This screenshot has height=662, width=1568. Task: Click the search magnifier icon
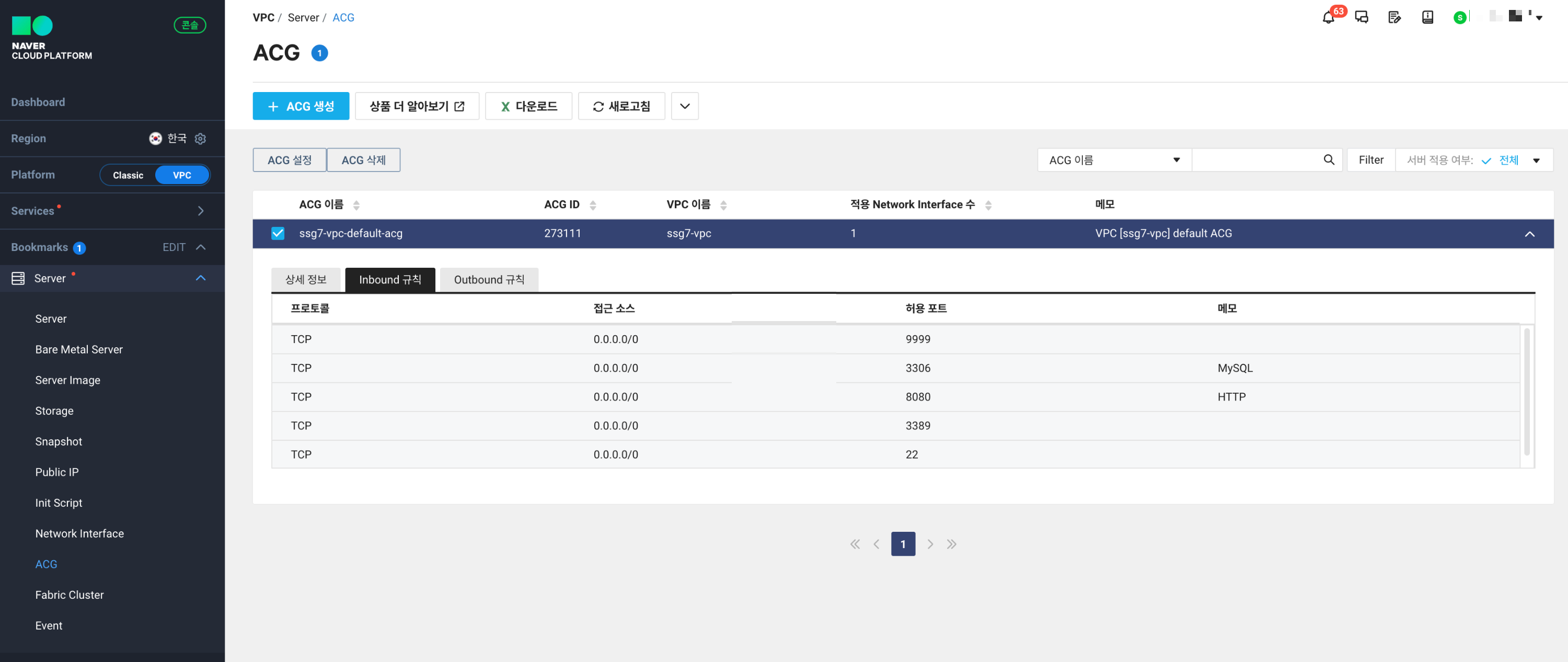click(x=1329, y=159)
